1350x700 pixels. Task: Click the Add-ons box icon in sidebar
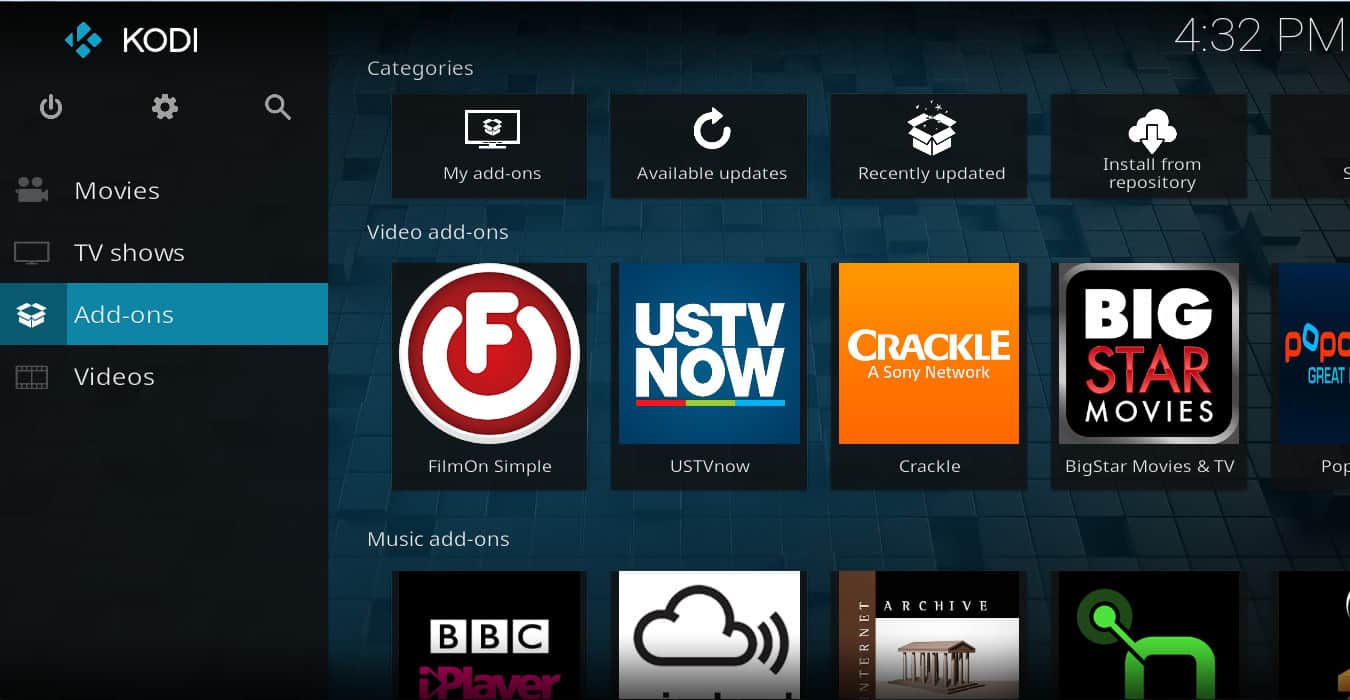click(x=32, y=315)
